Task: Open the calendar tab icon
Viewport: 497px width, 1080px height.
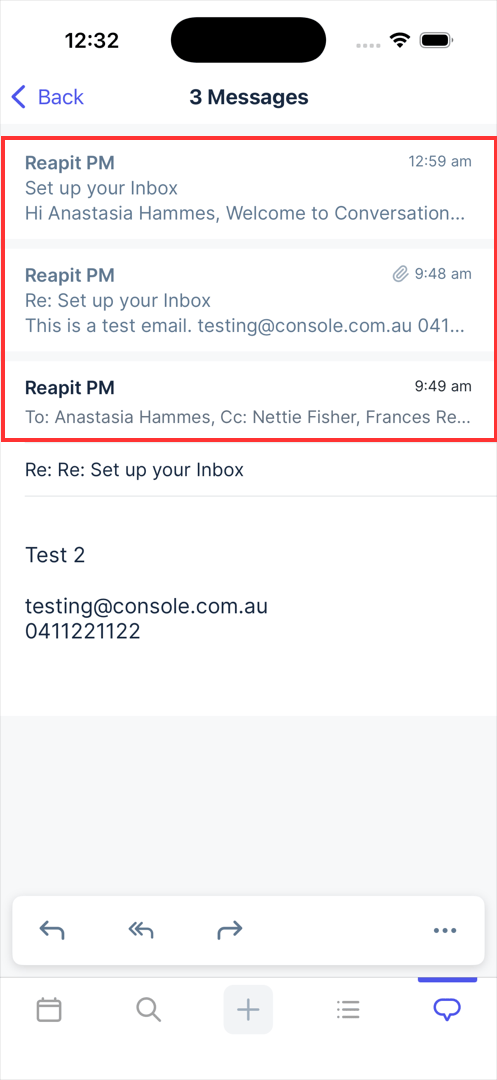Action: tap(49, 1010)
